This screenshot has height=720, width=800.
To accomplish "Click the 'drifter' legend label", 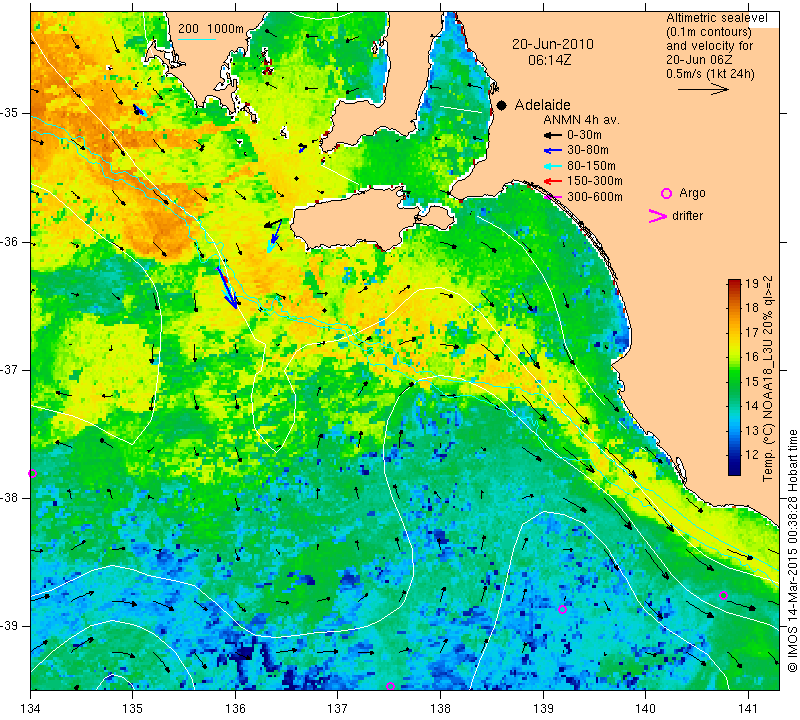I will pos(687,216).
